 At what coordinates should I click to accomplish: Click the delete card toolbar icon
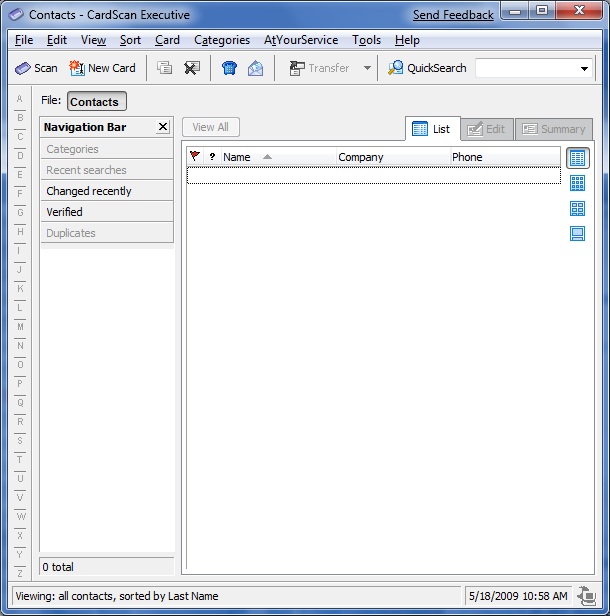pyautogui.click(x=192, y=68)
